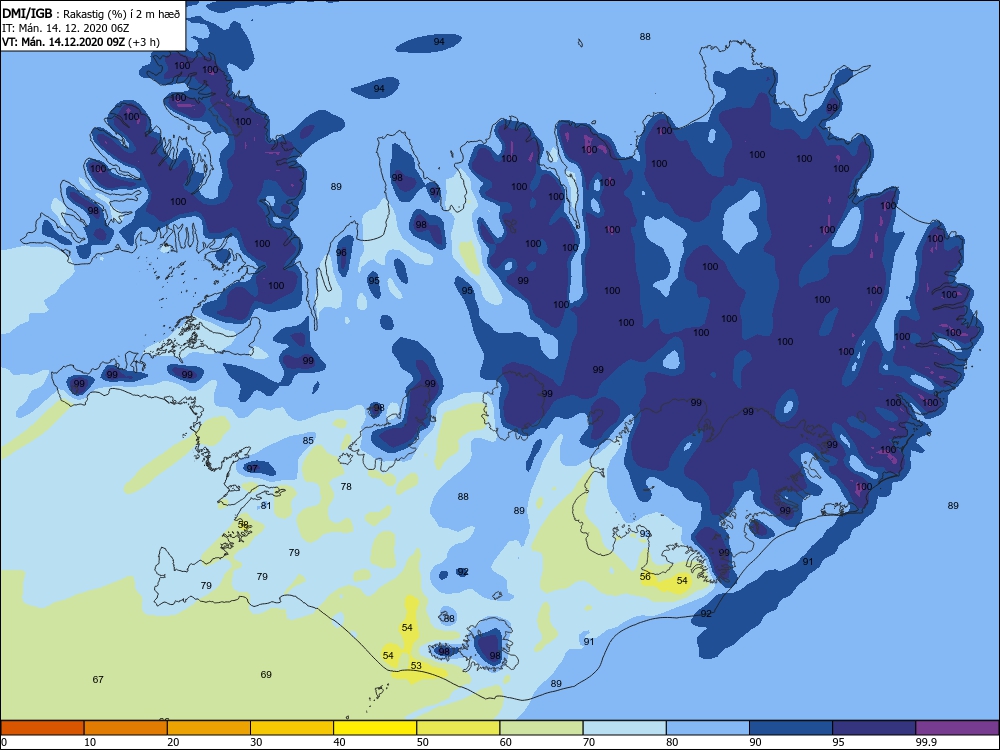Viewport: 1000px width, 750px height.
Task: Click the humidity value '81' on the map
Action: [266, 506]
